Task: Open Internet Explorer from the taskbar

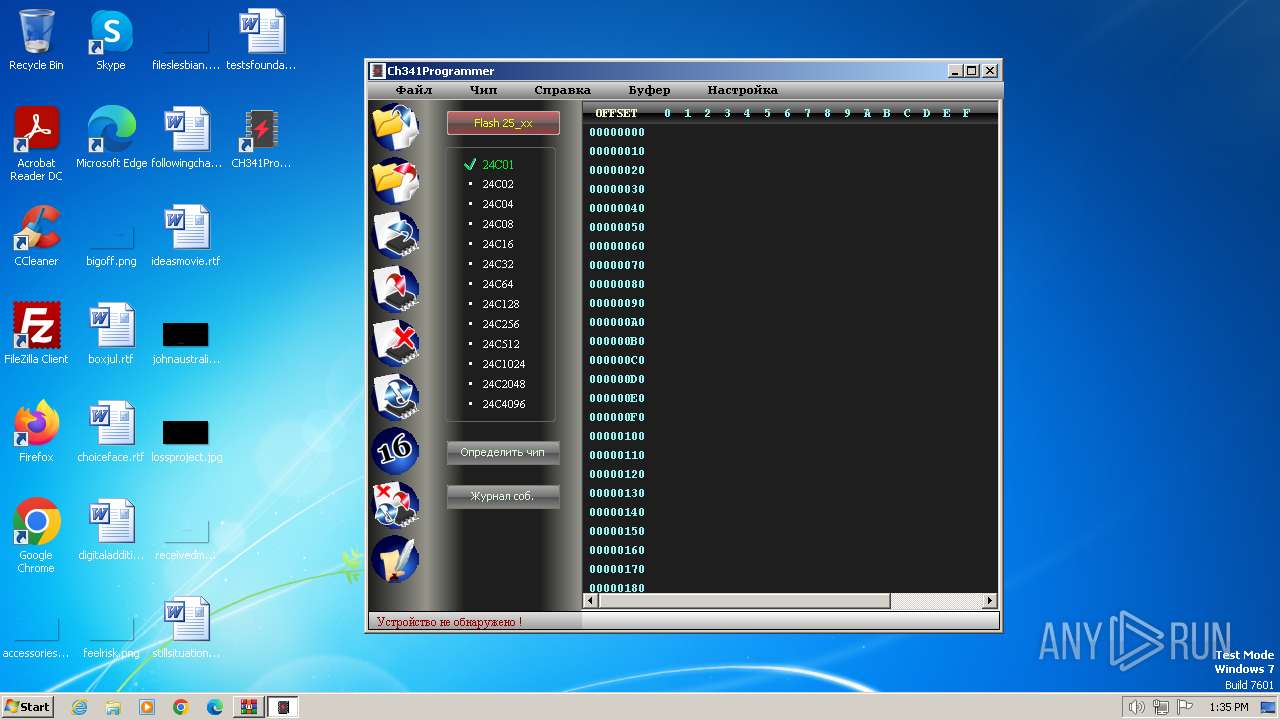Action: tap(79, 707)
